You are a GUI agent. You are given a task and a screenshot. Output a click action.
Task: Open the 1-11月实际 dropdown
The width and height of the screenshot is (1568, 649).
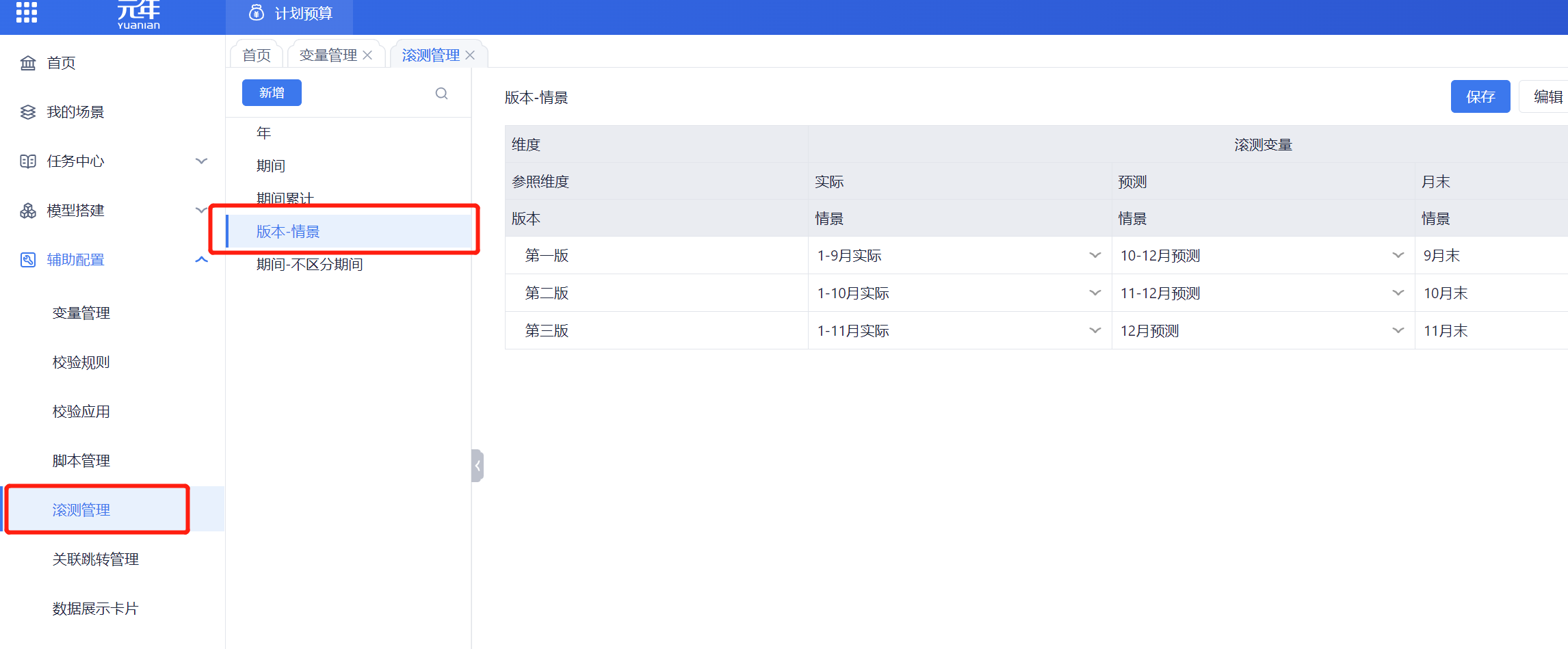click(x=1095, y=331)
